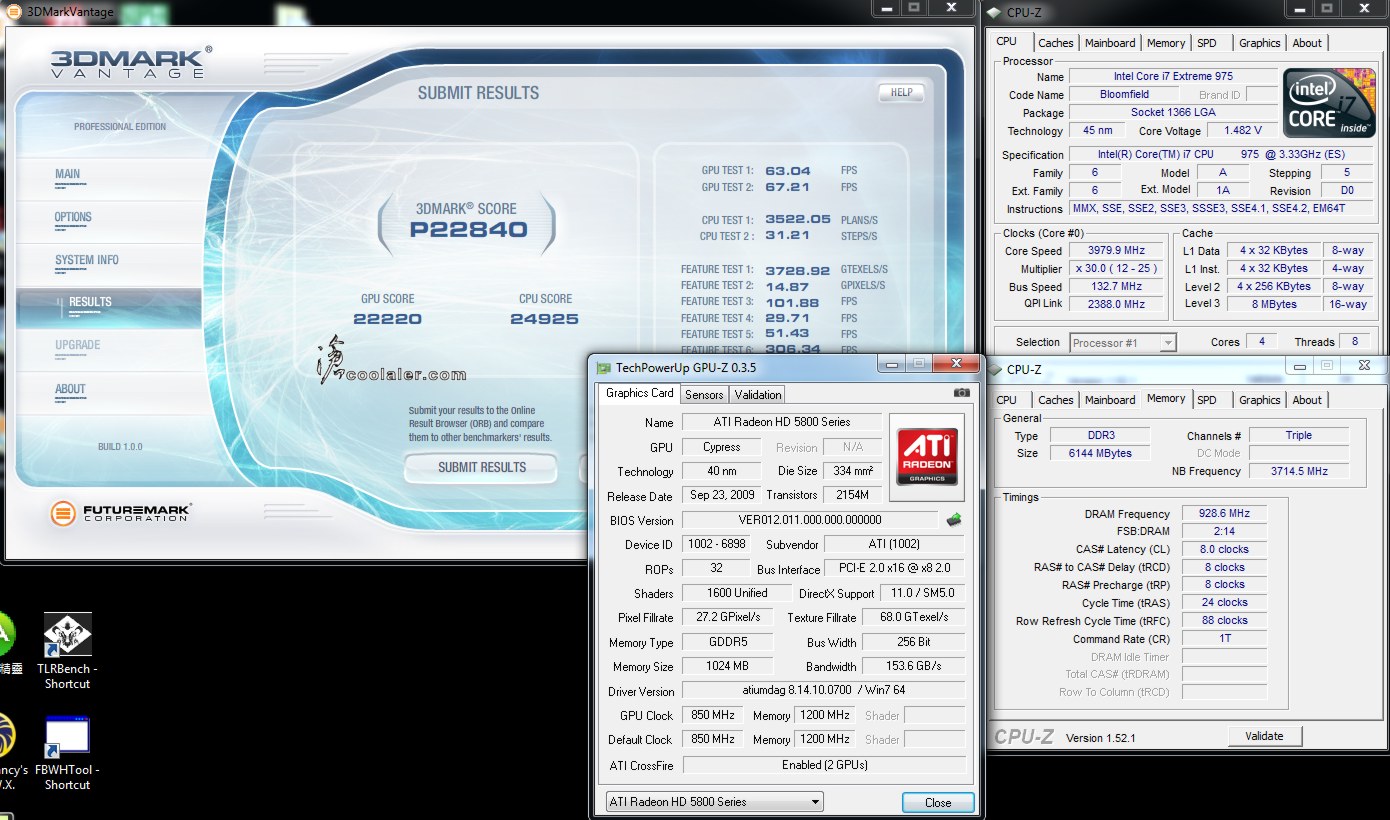Switch to the Validation tab in GPU-Z

coord(757,395)
